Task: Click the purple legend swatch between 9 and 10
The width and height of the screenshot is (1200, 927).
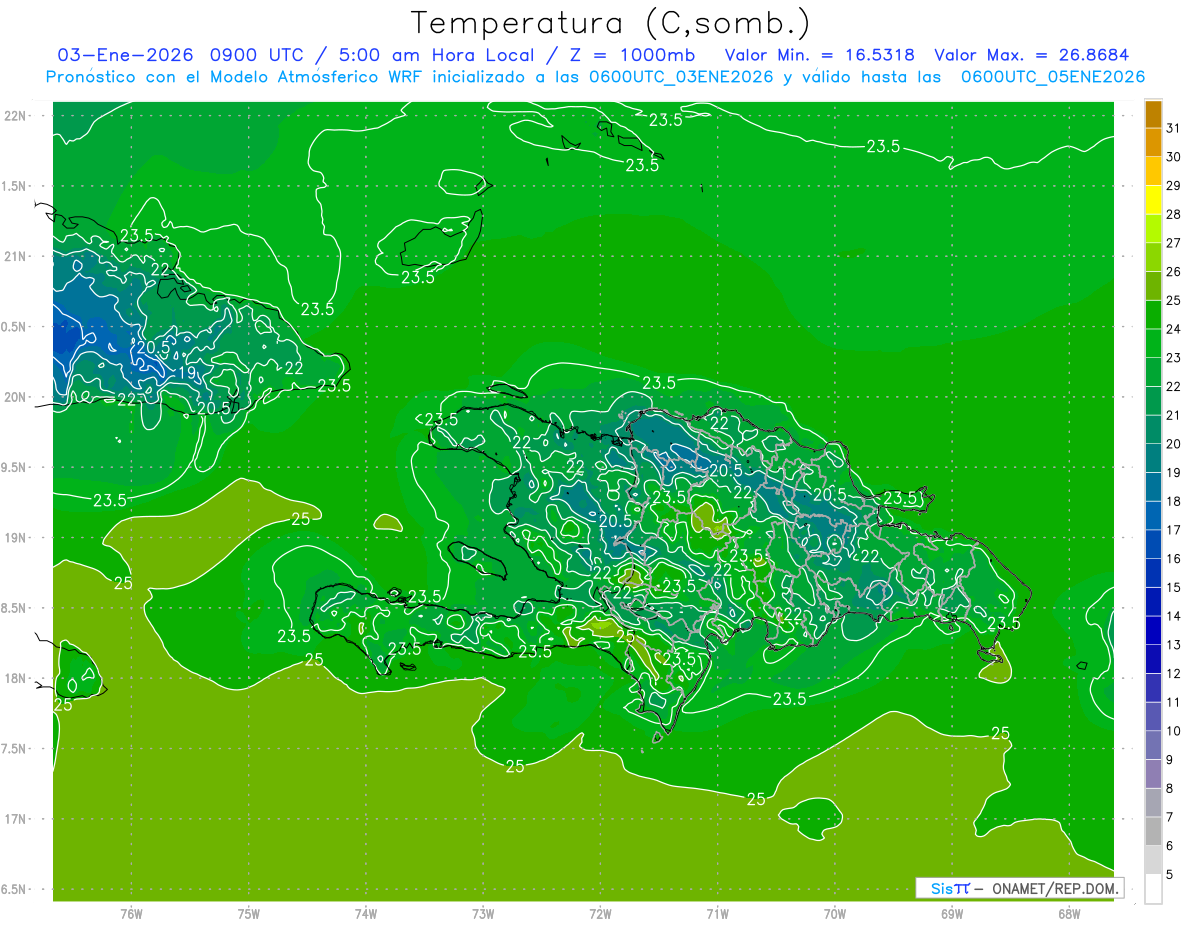Action: pyautogui.click(x=1153, y=746)
